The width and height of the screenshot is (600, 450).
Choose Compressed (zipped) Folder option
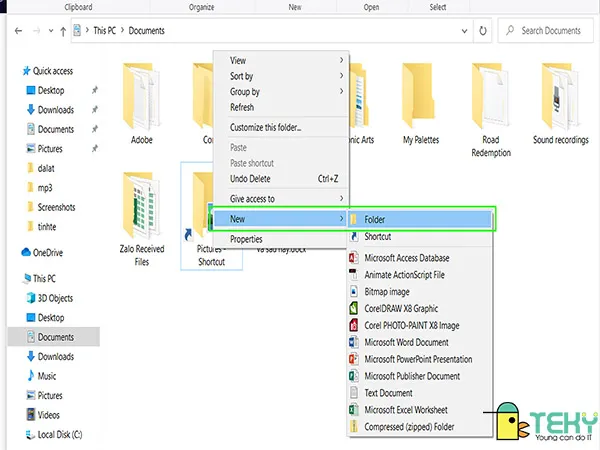point(409,427)
